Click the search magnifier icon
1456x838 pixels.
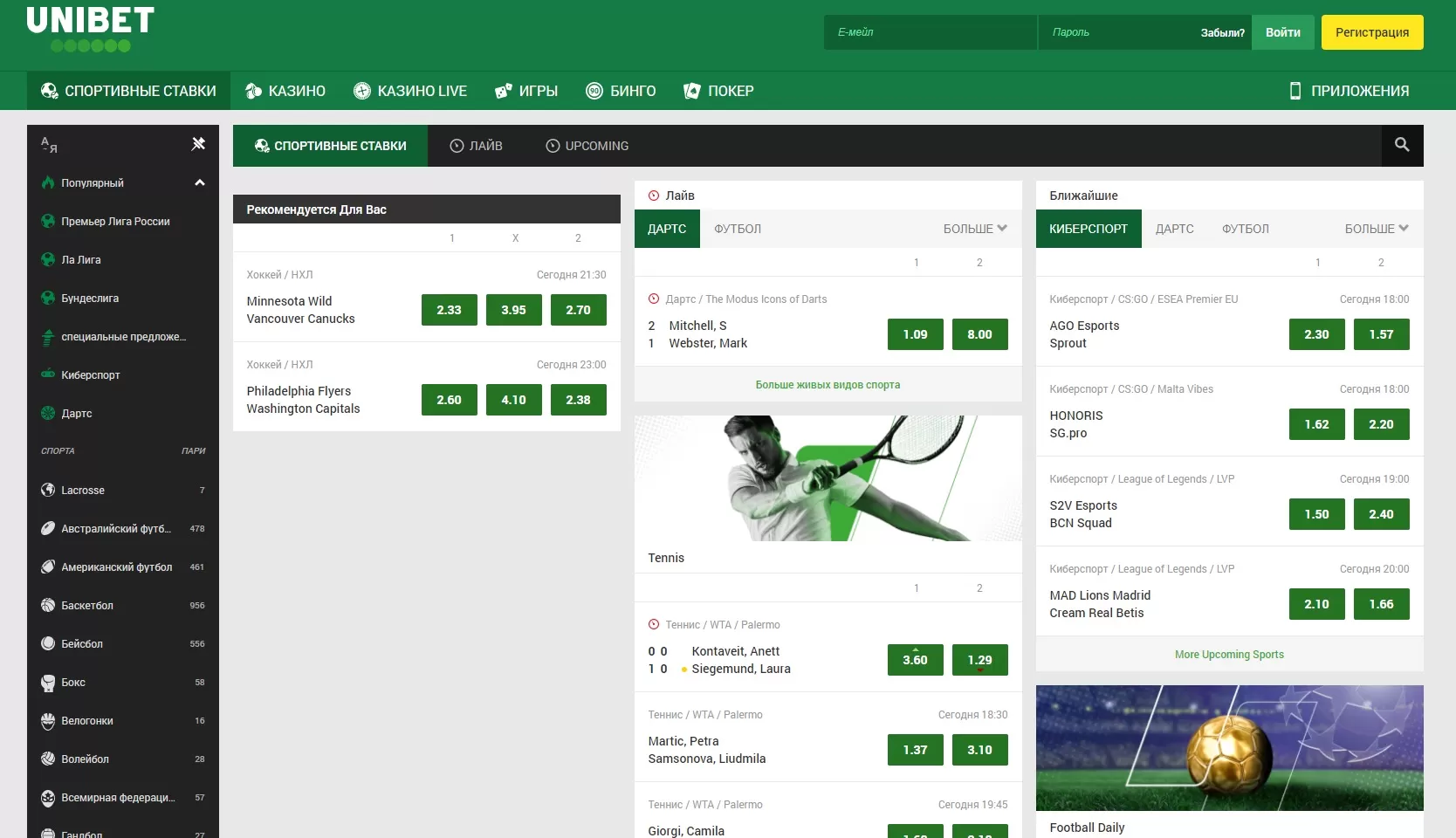[x=1402, y=145]
